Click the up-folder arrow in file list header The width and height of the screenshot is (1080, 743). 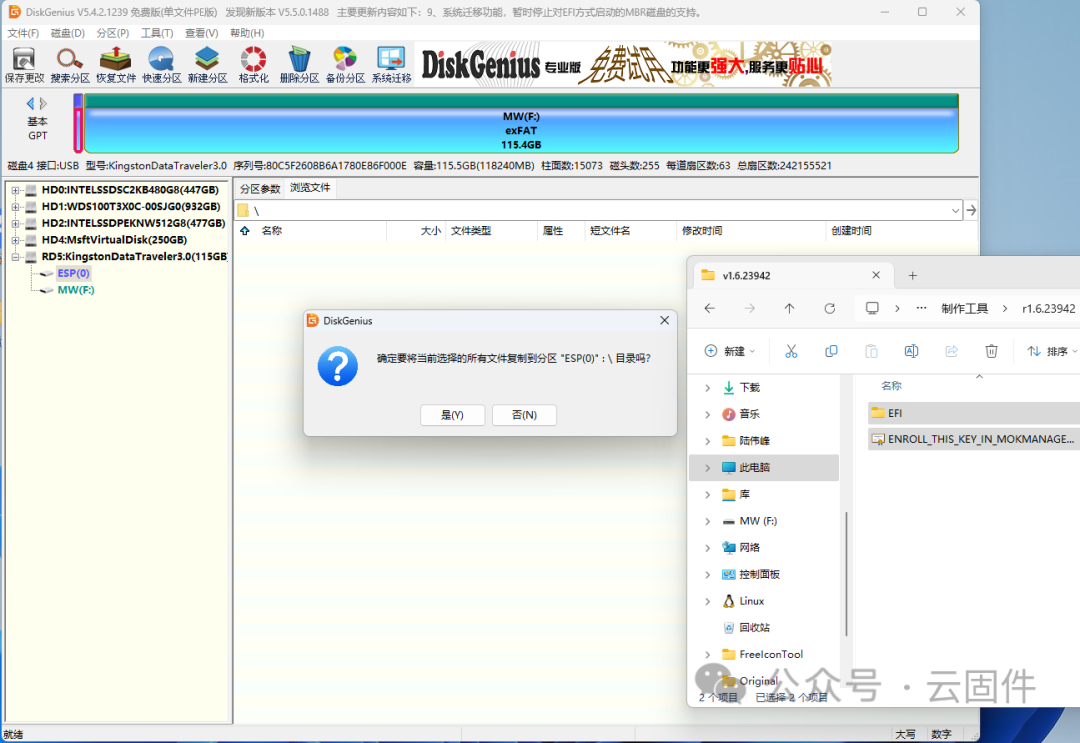point(245,231)
